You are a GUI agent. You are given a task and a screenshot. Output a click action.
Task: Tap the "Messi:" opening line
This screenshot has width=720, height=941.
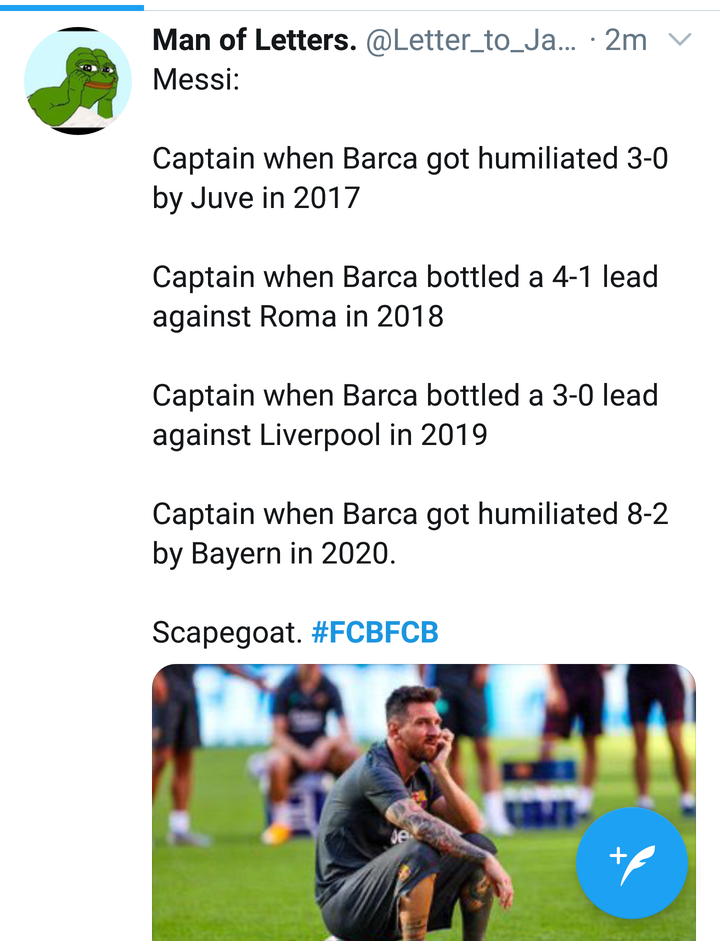click(x=196, y=80)
